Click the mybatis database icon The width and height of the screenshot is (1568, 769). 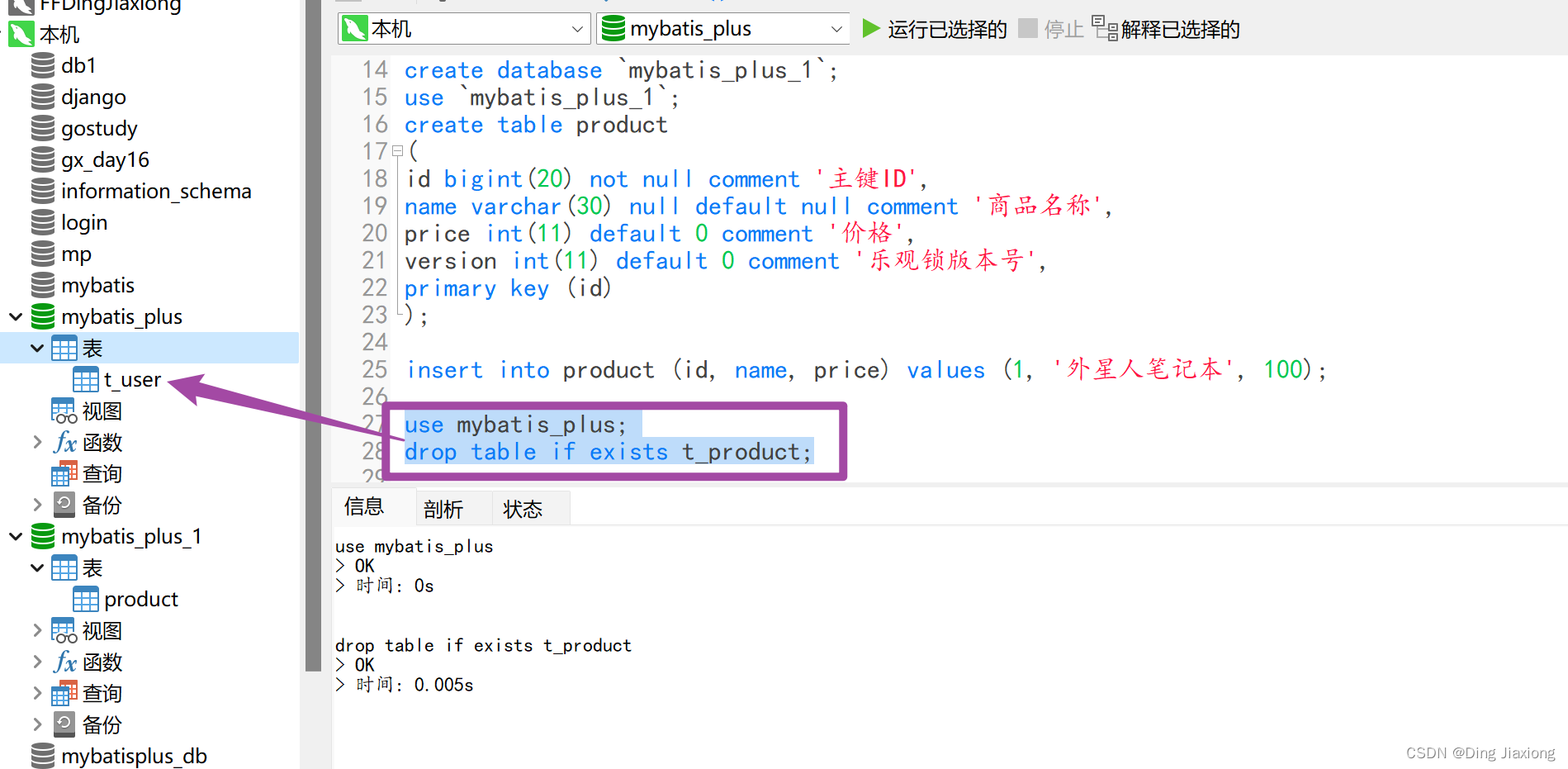43,285
